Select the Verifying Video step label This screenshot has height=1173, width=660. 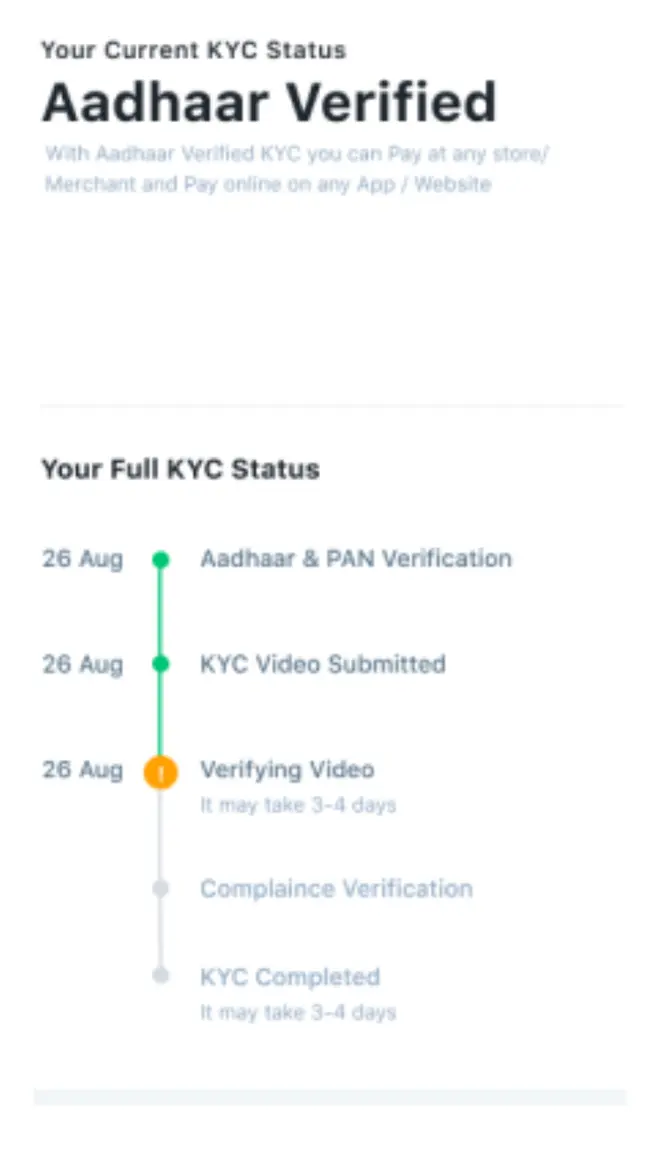pos(287,770)
